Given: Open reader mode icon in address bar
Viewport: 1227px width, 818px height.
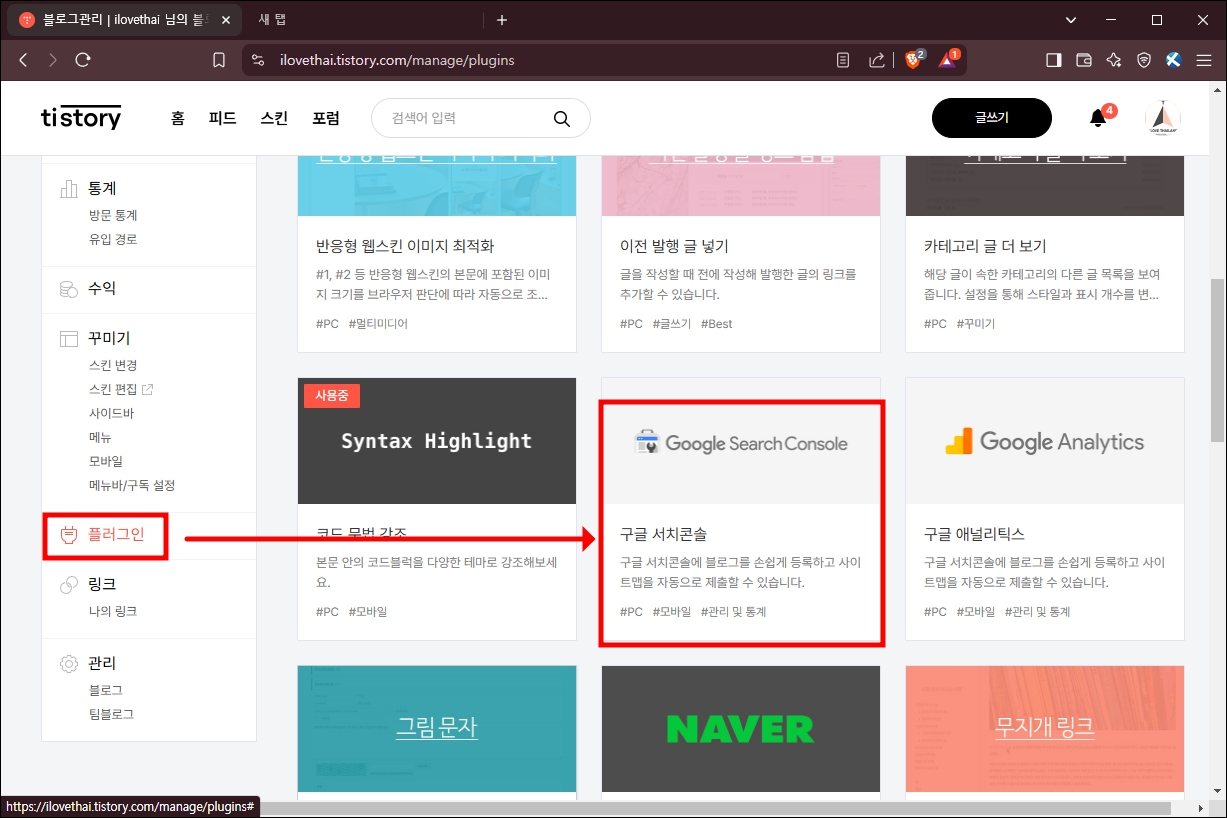Looking at the screenshot, I should point(843,60).
